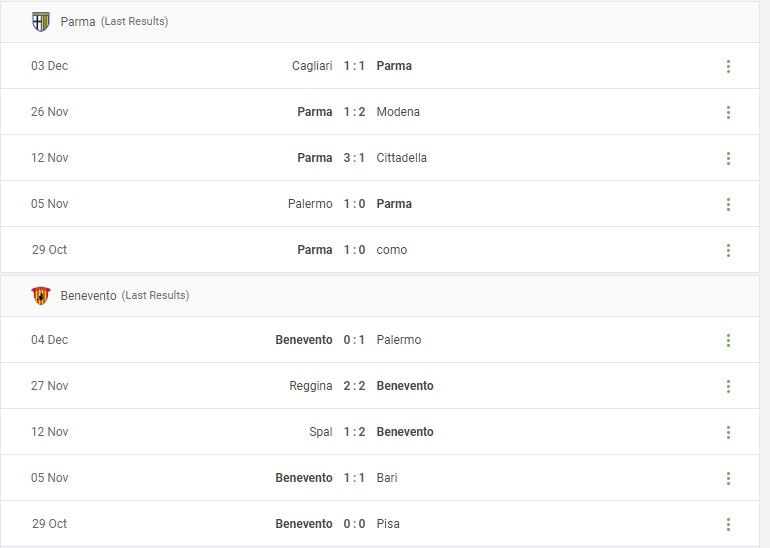The width and height of the screenshot is (770, 548).
Task: Open the Benevento team header link
Action: (x=88, y=296)
